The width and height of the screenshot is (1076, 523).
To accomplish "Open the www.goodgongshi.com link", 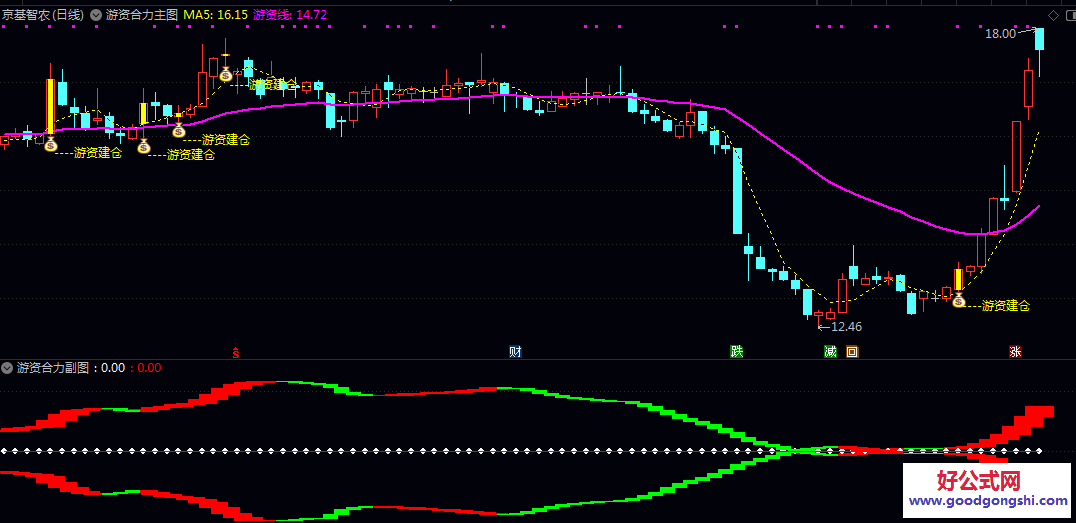I will coord(988,501).
